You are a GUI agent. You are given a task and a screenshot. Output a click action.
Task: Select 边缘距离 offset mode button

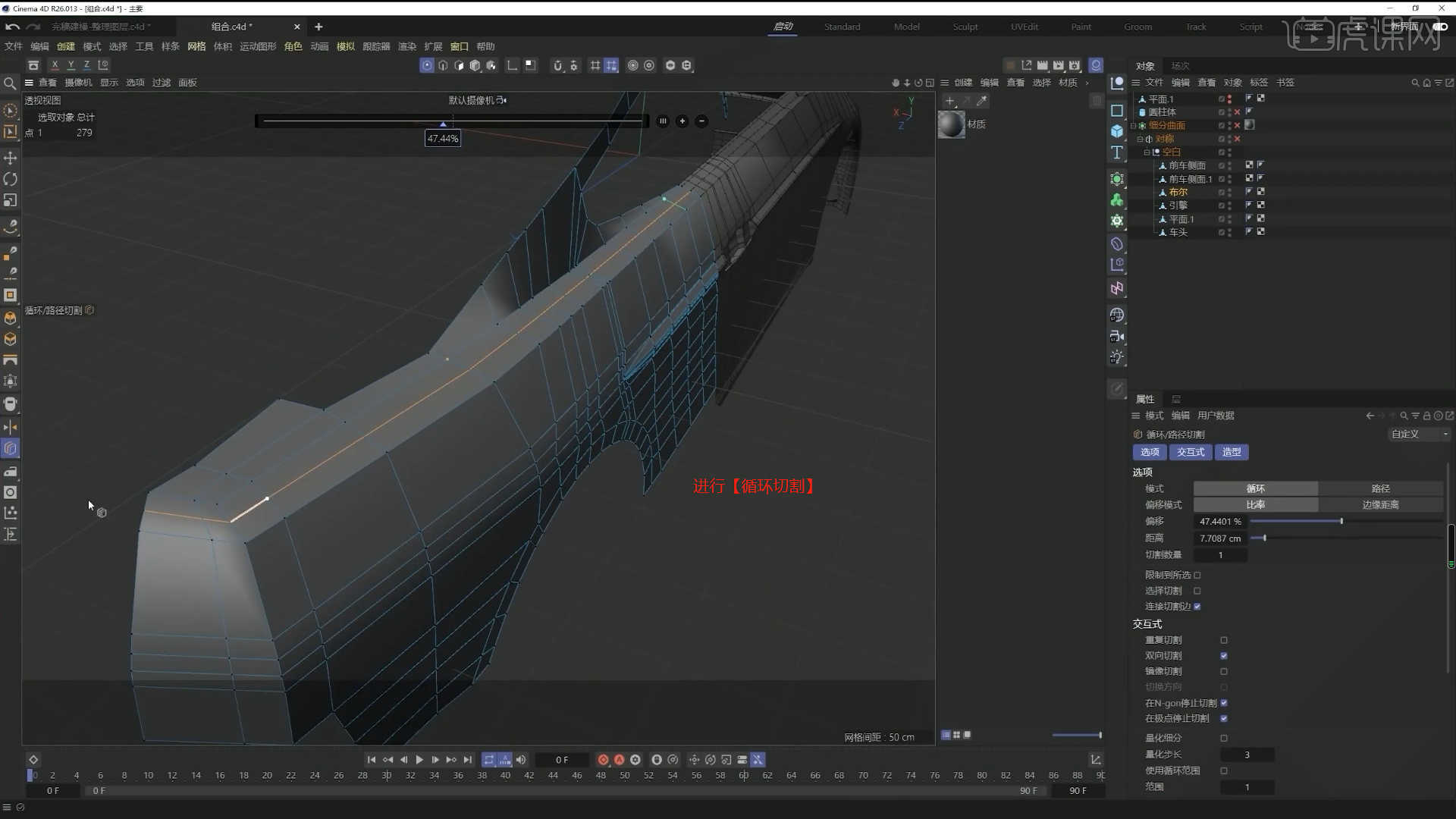(1381, 504)
